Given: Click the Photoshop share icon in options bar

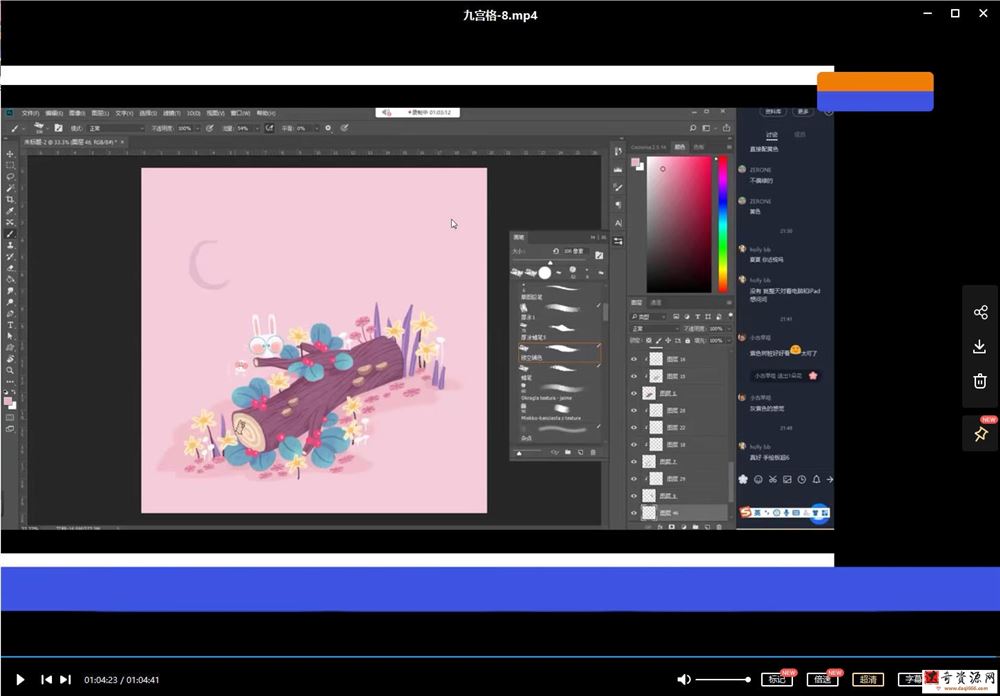Looking at the screenshot, I should pyautogui.click(x=726, y=128).
